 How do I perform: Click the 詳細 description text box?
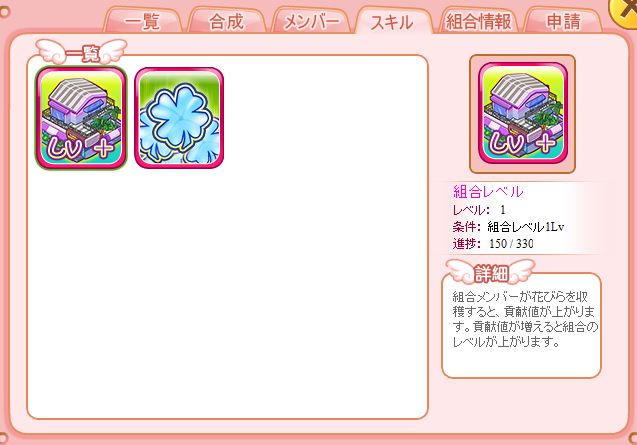pos(521,326)
